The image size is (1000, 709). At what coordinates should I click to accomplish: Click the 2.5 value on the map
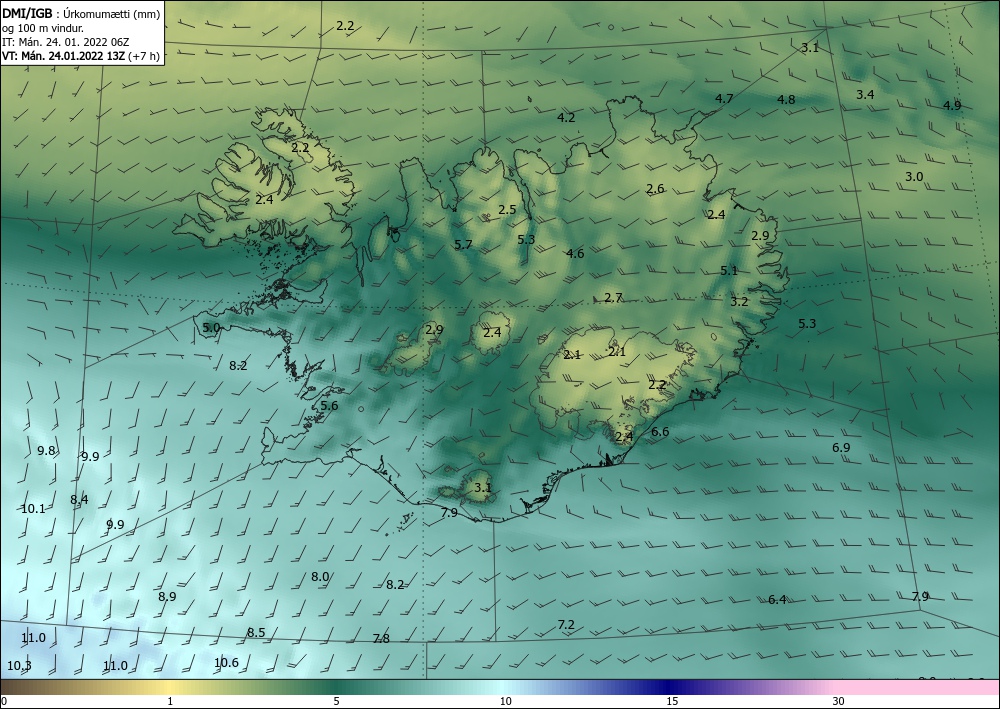[507, 209]
